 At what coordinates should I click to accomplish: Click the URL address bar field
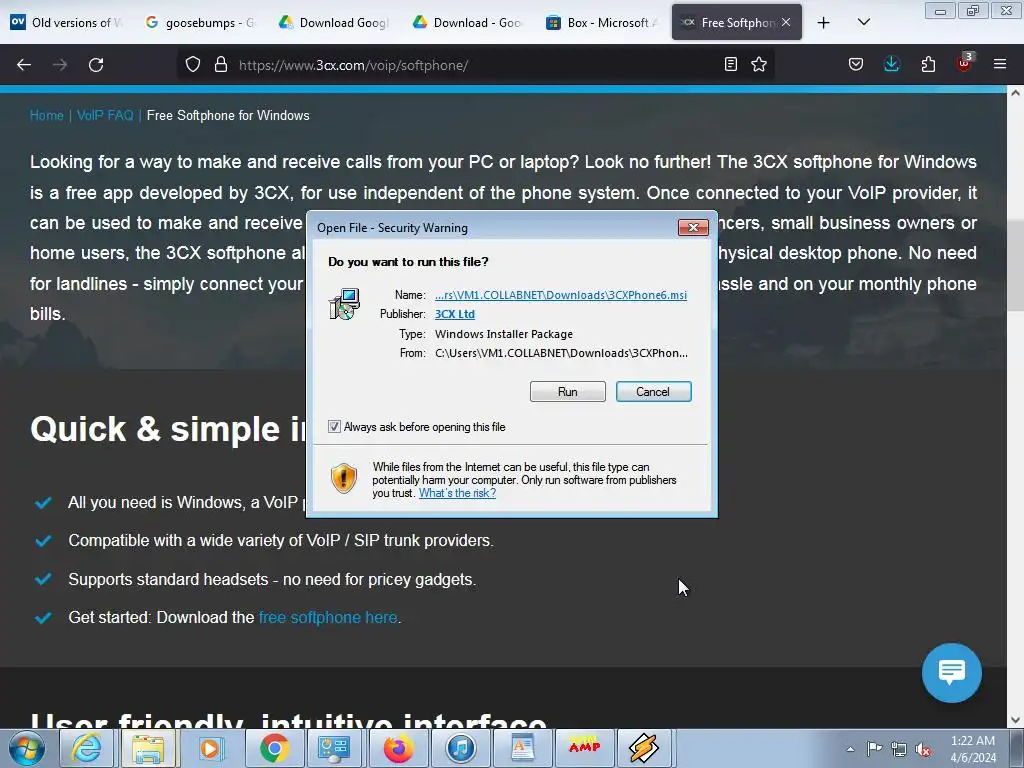click(477, 65)
